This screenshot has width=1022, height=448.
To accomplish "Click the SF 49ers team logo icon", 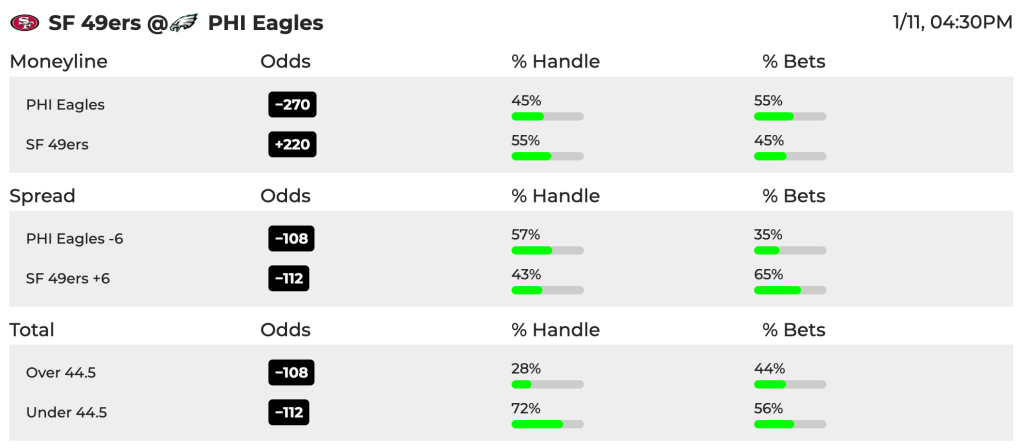I will tap(25, 23).
